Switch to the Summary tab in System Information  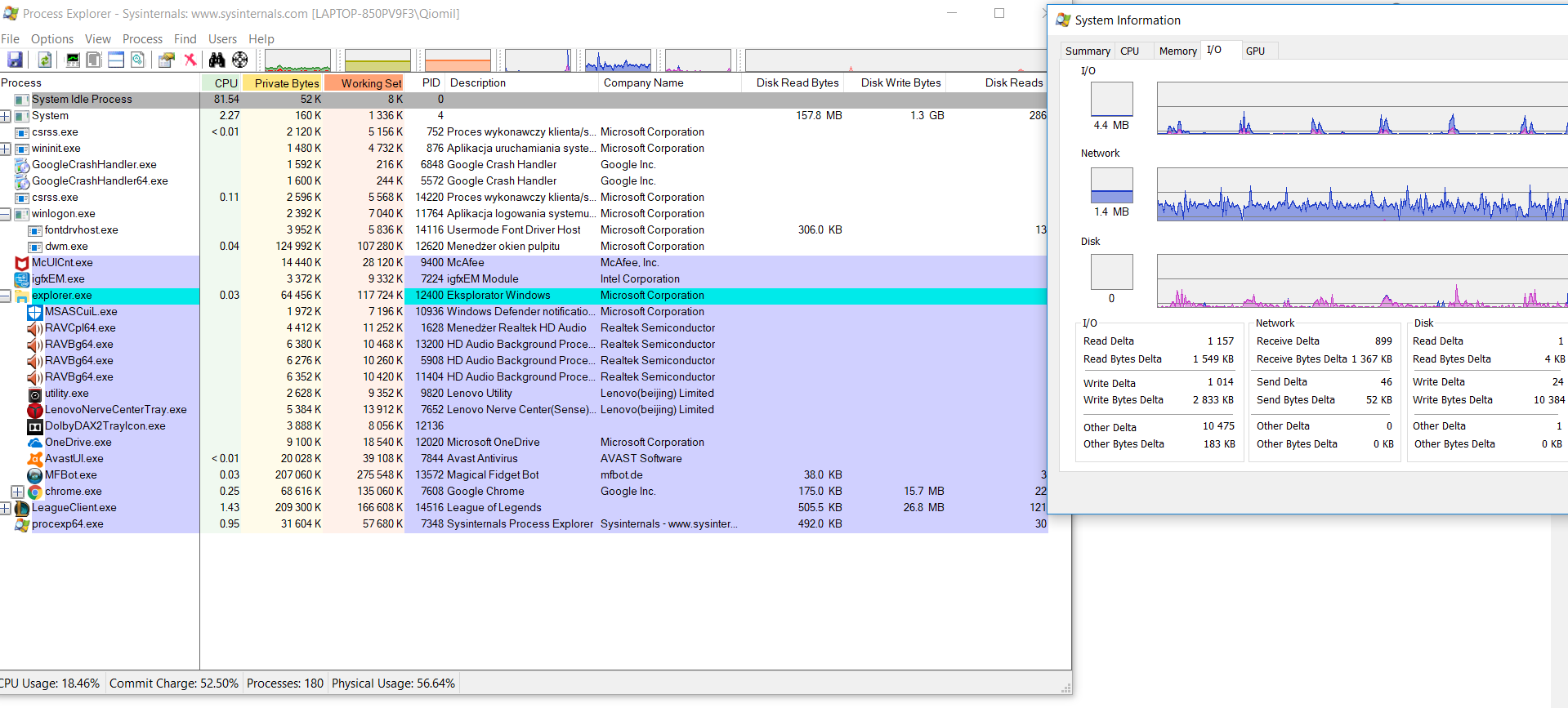[1088, 51]
